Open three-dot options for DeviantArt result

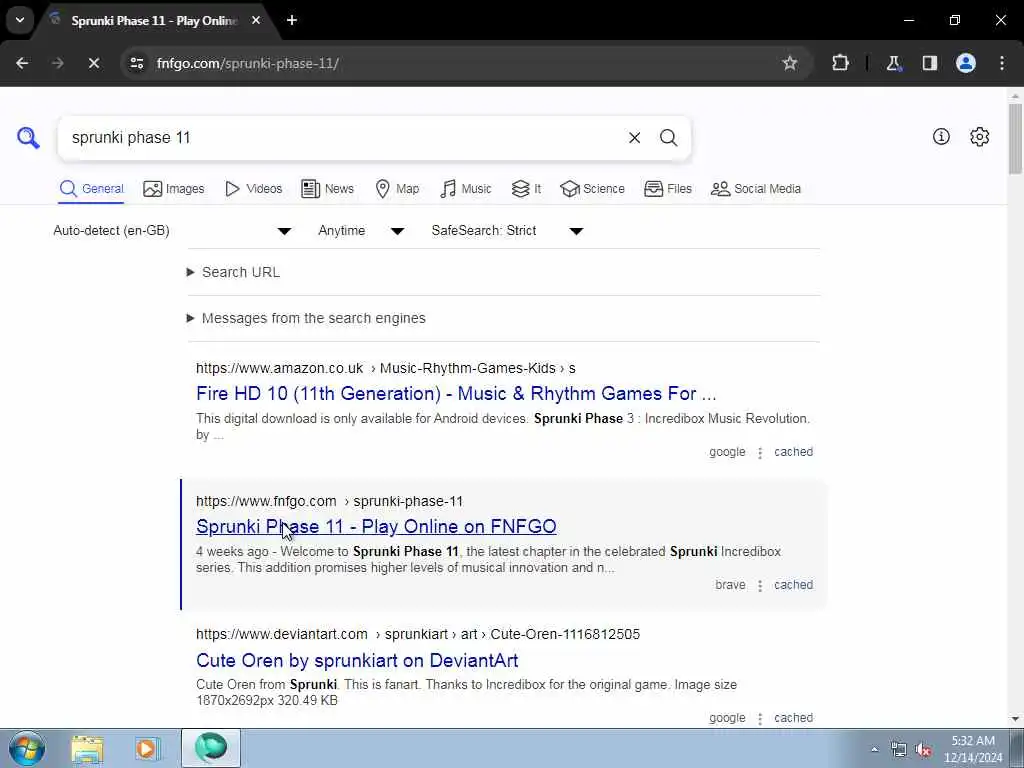click(x=760, y=718)
